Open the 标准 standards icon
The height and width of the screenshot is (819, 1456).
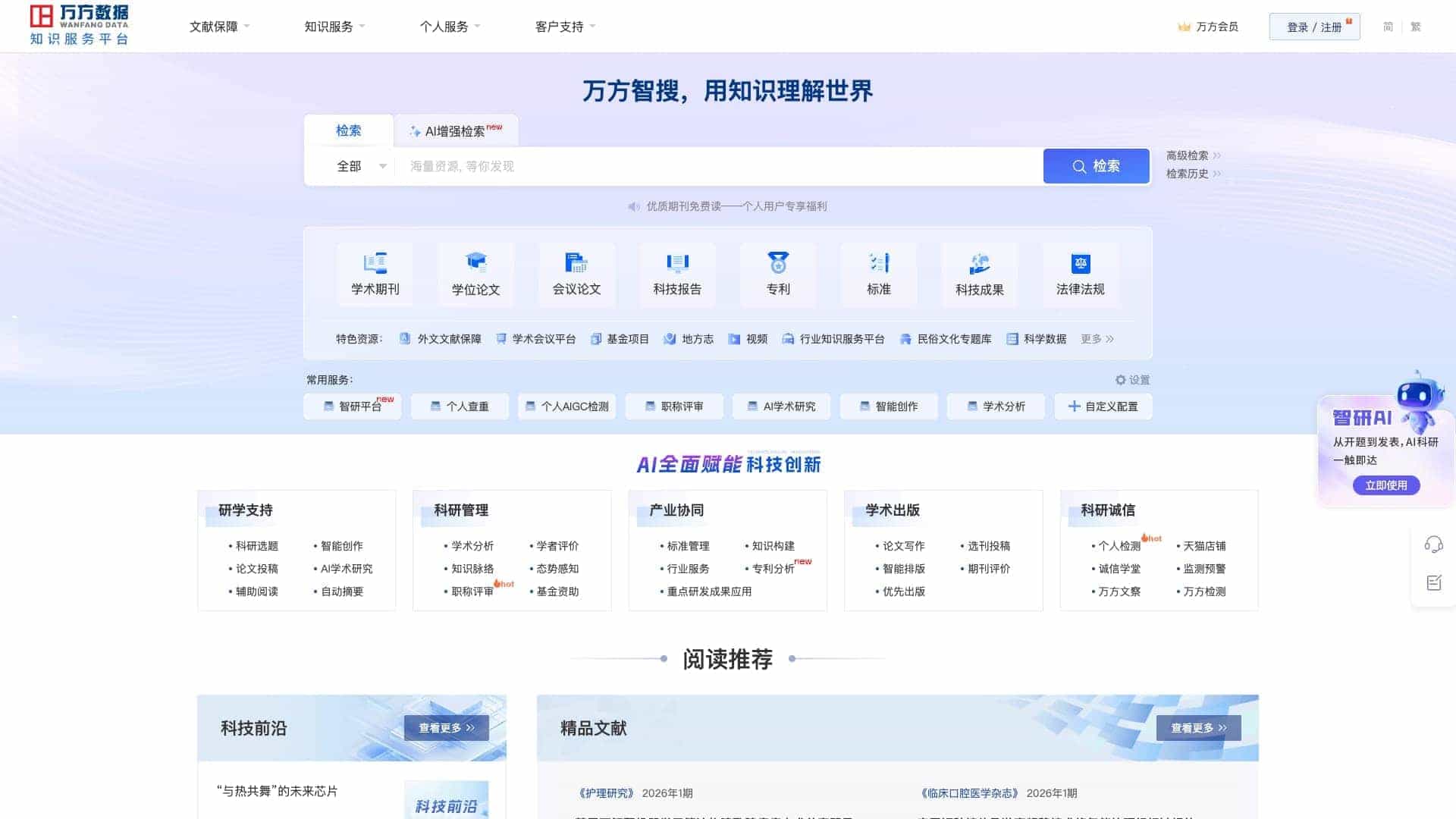tap(879, 263)
